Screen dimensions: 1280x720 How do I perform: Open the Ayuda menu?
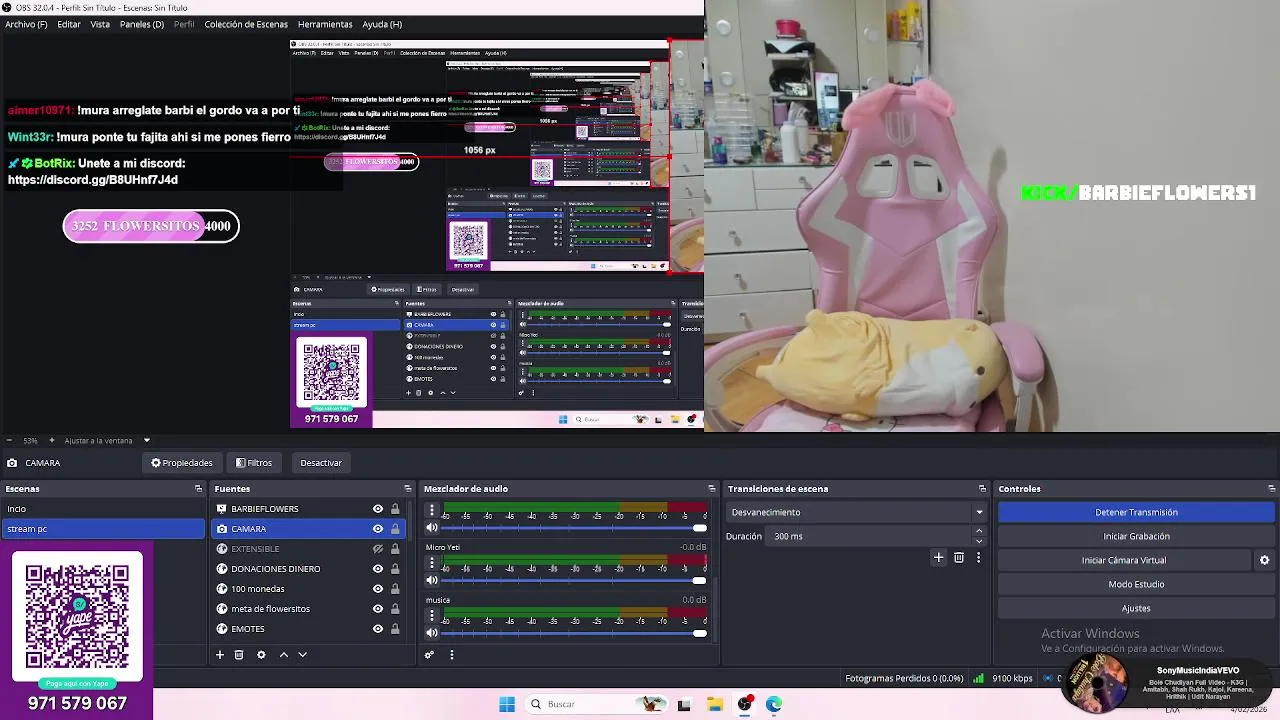pyautogui.click(x=382, y=24)
